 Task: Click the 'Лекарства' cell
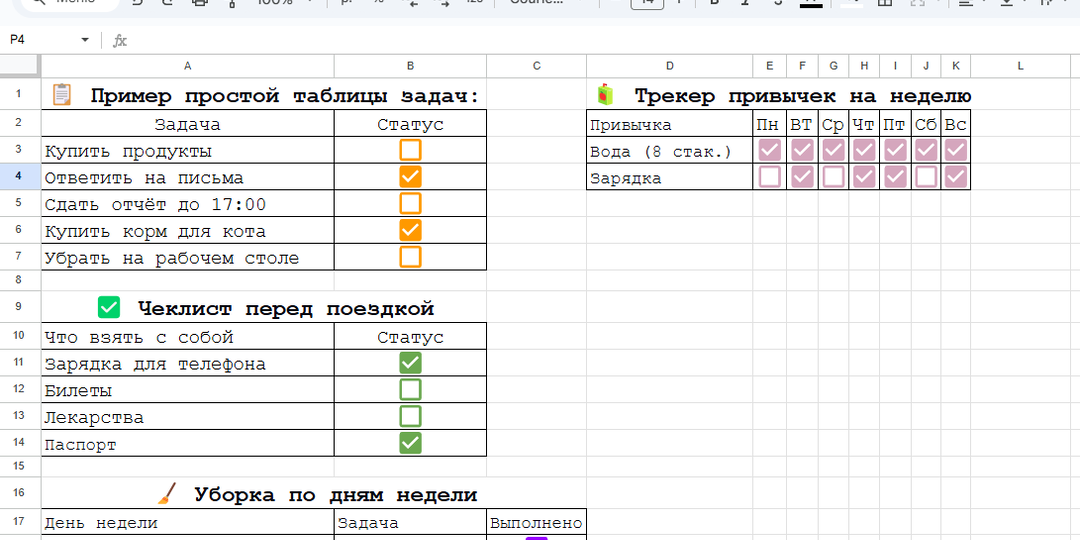coord(187,417)
